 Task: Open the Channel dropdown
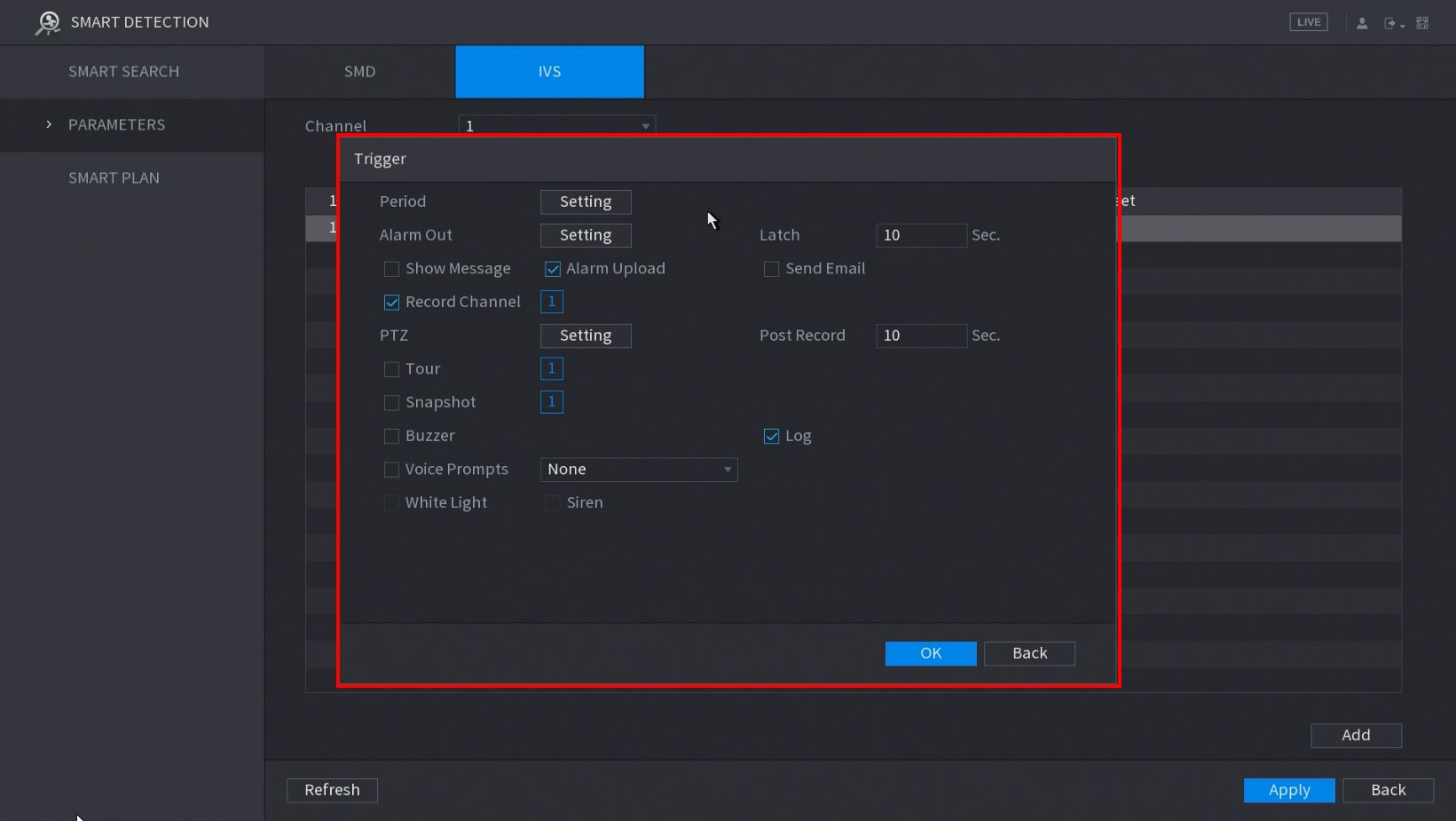click(556, 126)
